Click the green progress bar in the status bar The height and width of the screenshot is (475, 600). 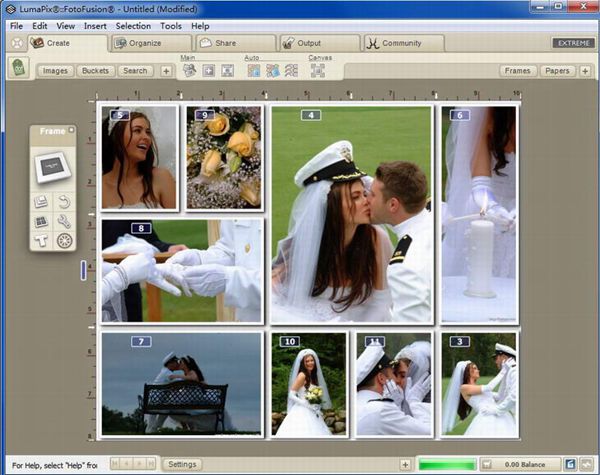pyautogui.click(x=447, y=465)
